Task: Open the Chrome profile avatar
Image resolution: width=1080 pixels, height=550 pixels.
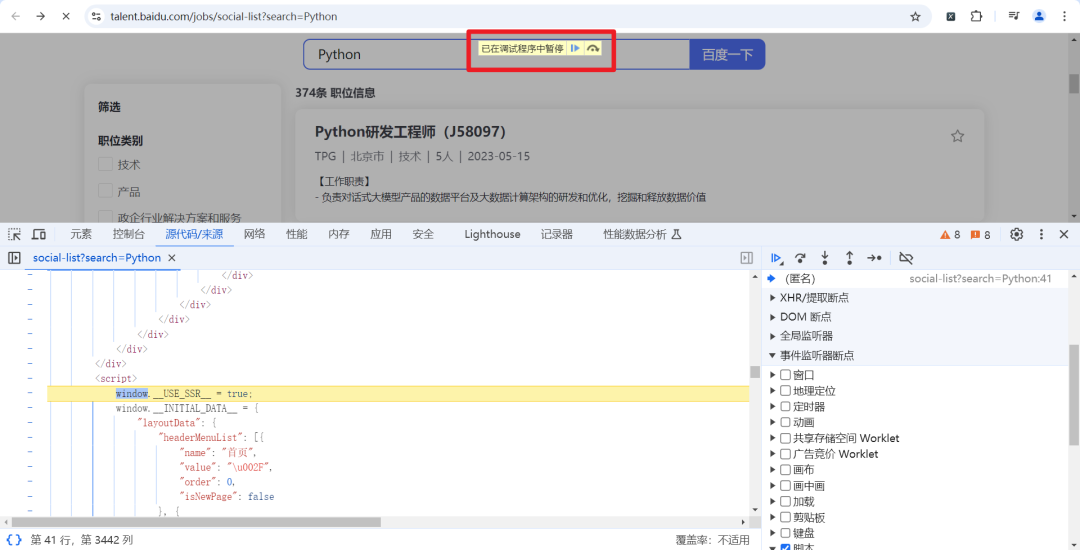Action: pyautogui.click(x=1039, y=17)
